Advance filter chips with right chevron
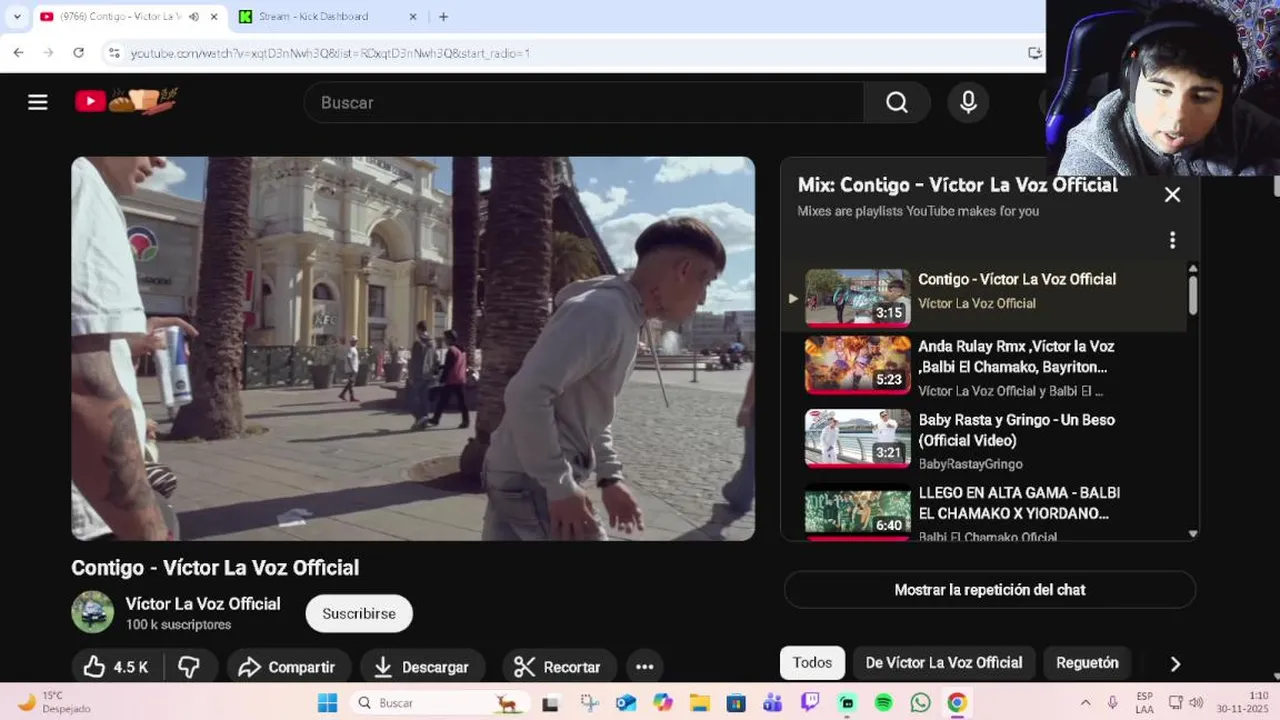 [x=1175, y=664]
